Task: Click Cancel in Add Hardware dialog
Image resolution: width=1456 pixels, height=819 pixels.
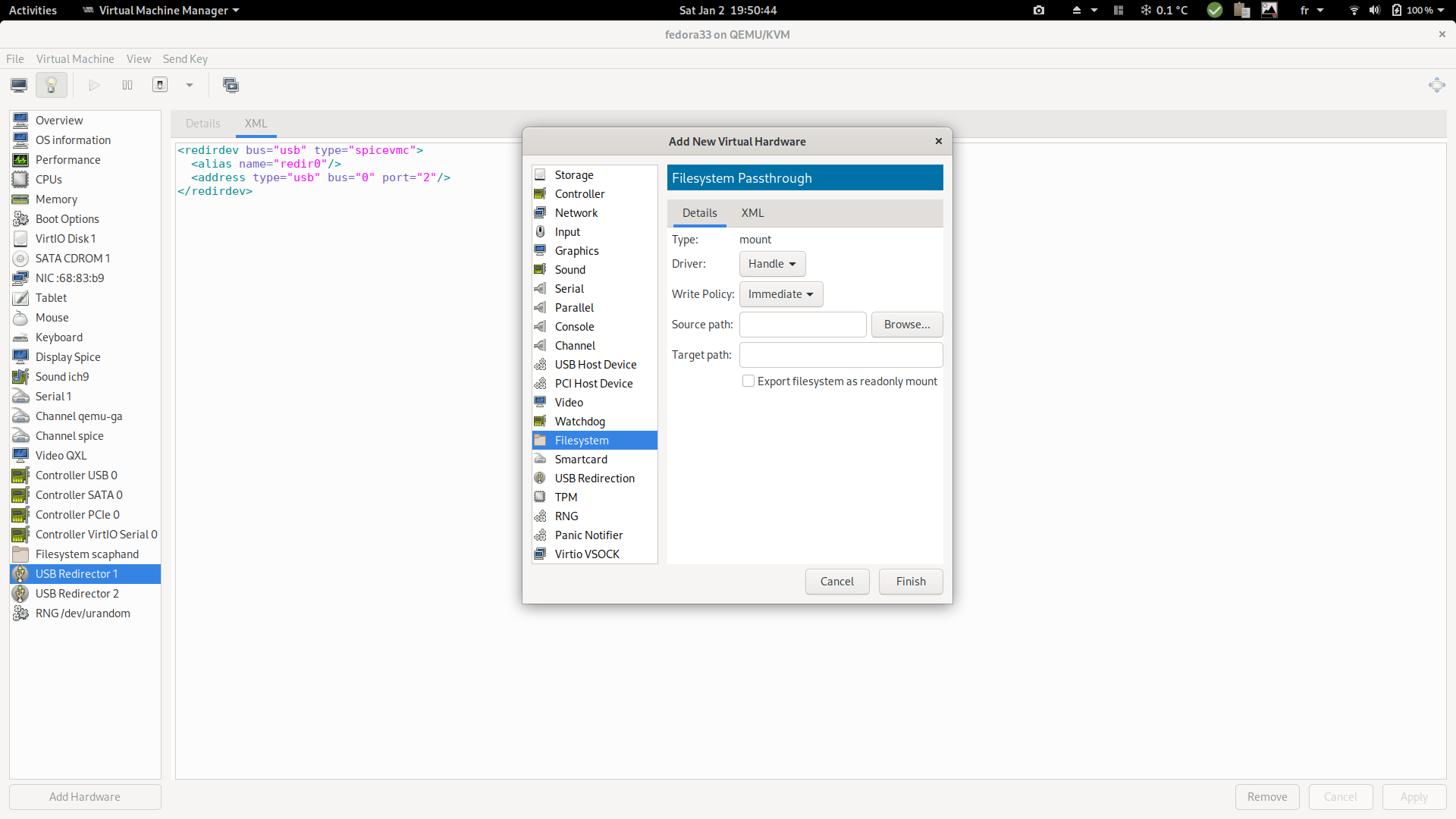Action: pos(837,581)
